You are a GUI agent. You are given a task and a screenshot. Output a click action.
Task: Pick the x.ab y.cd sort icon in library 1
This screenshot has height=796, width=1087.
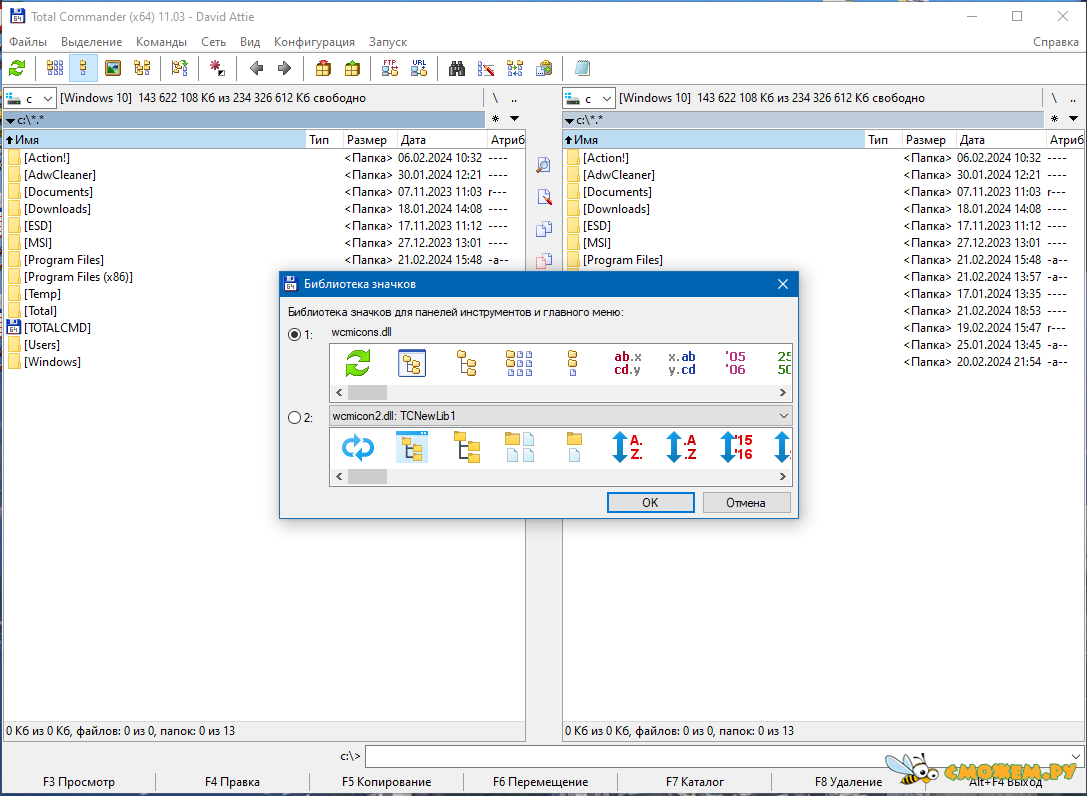[681, 363]
